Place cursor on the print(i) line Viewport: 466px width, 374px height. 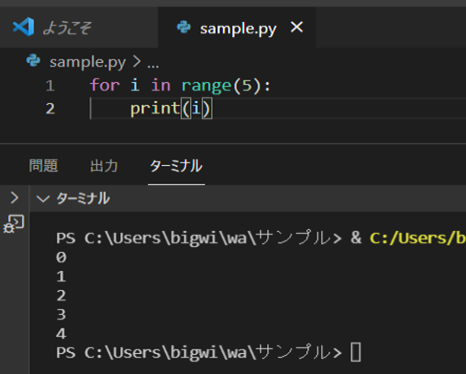tap(171, 108)
